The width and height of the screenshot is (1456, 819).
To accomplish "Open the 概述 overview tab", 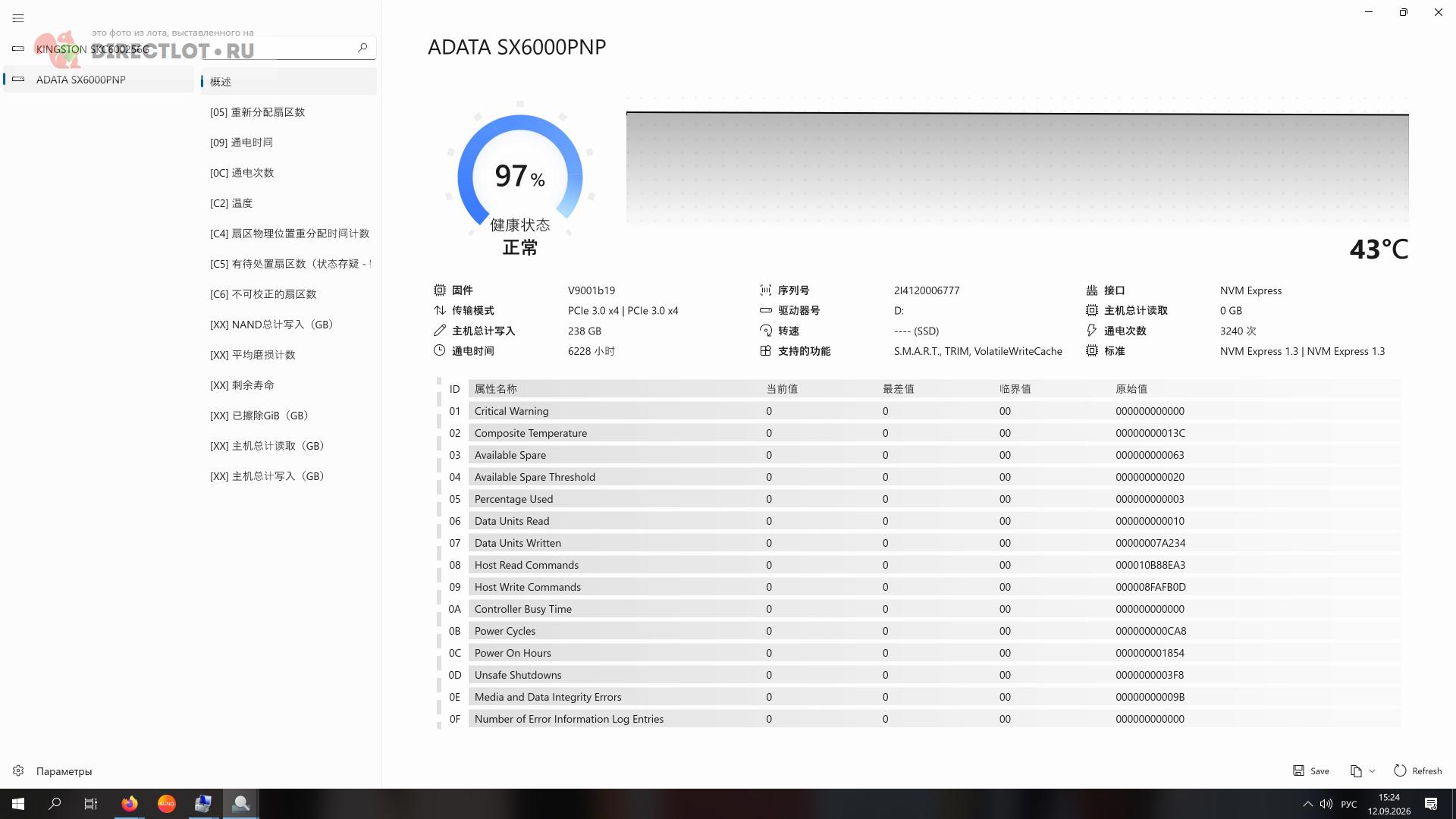I will 289,82.
